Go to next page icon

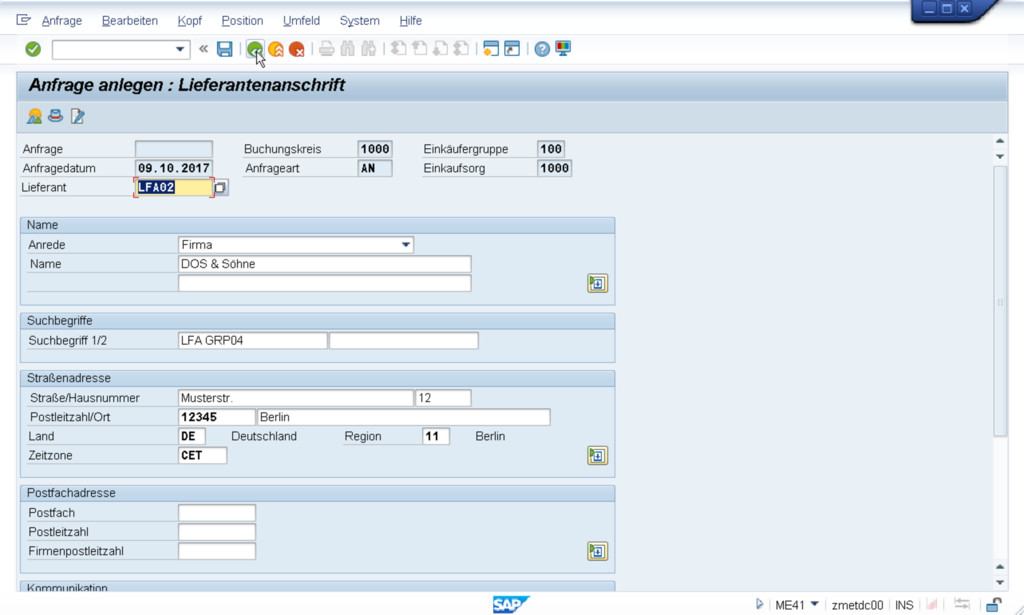[x=440, y=49]
